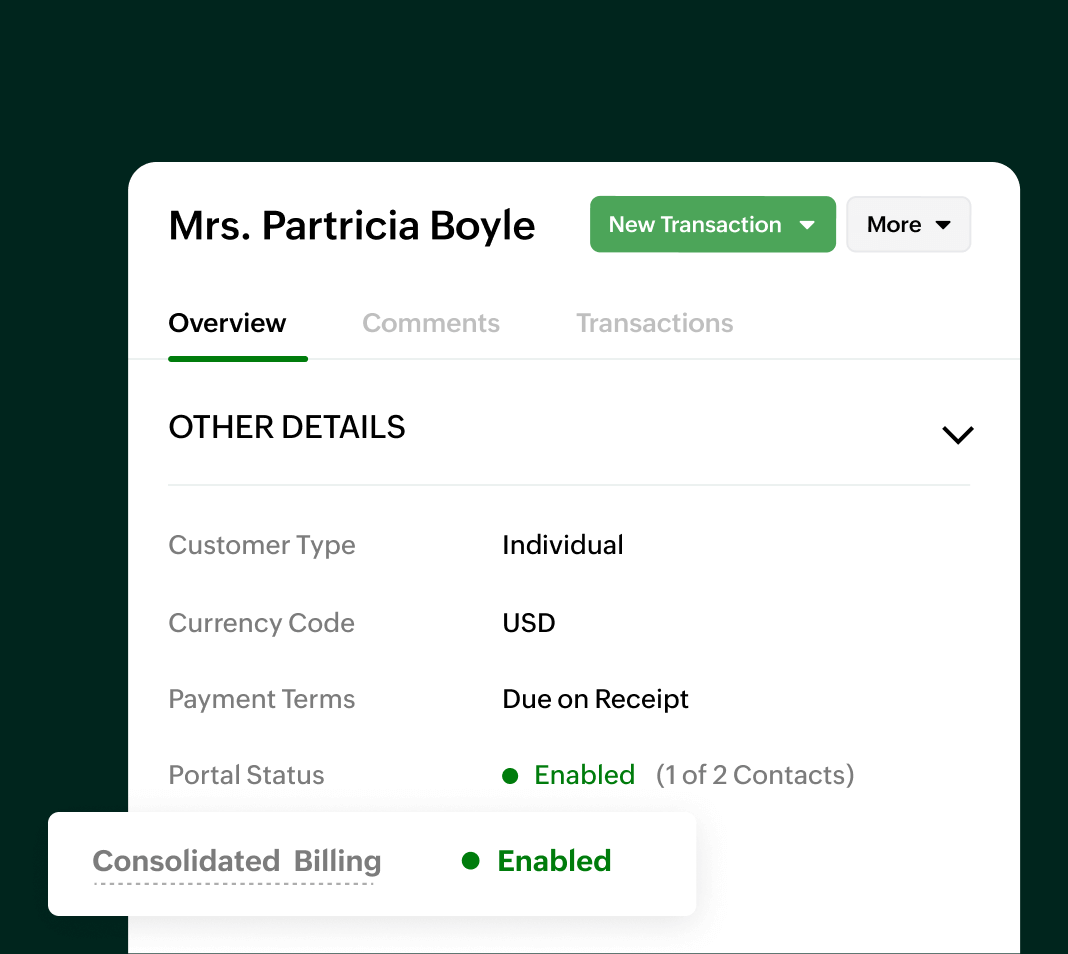Click the customer name Mrs. Partricia Boyle
Viewport: 1068px width, 954px height.
coord(352,226)
